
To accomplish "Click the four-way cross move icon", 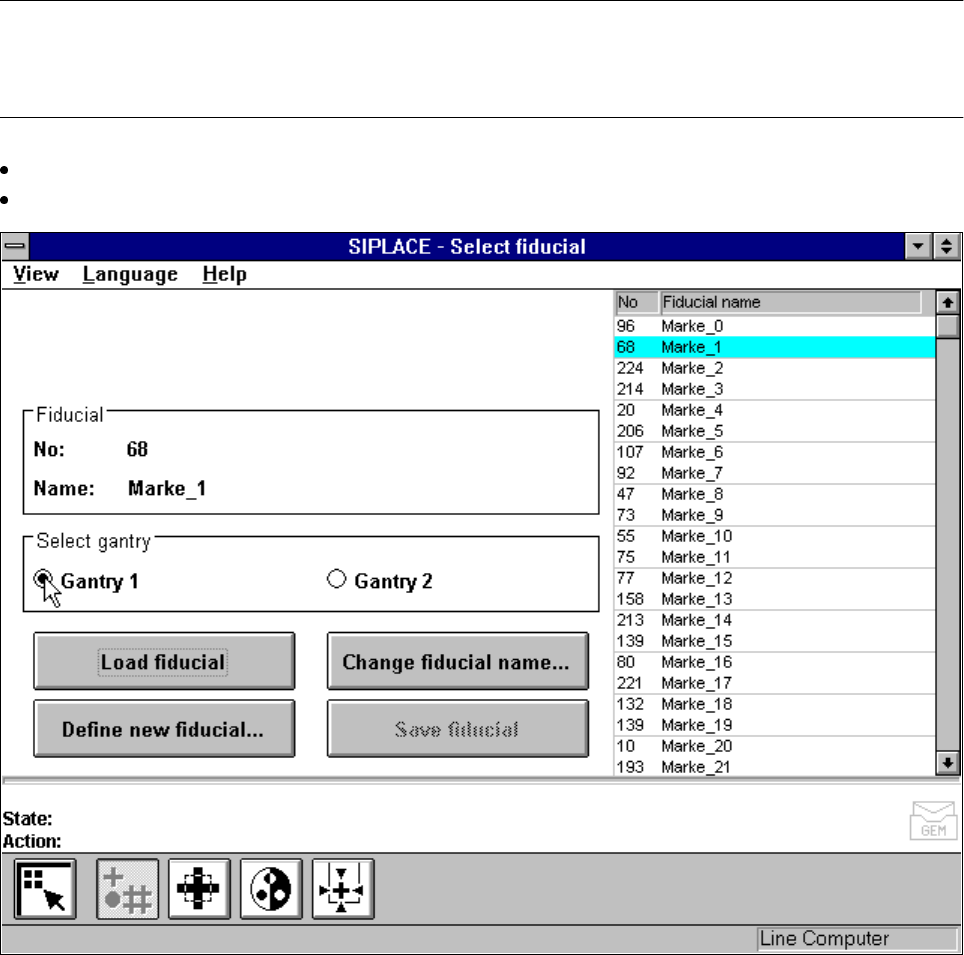I will point(199,889).
